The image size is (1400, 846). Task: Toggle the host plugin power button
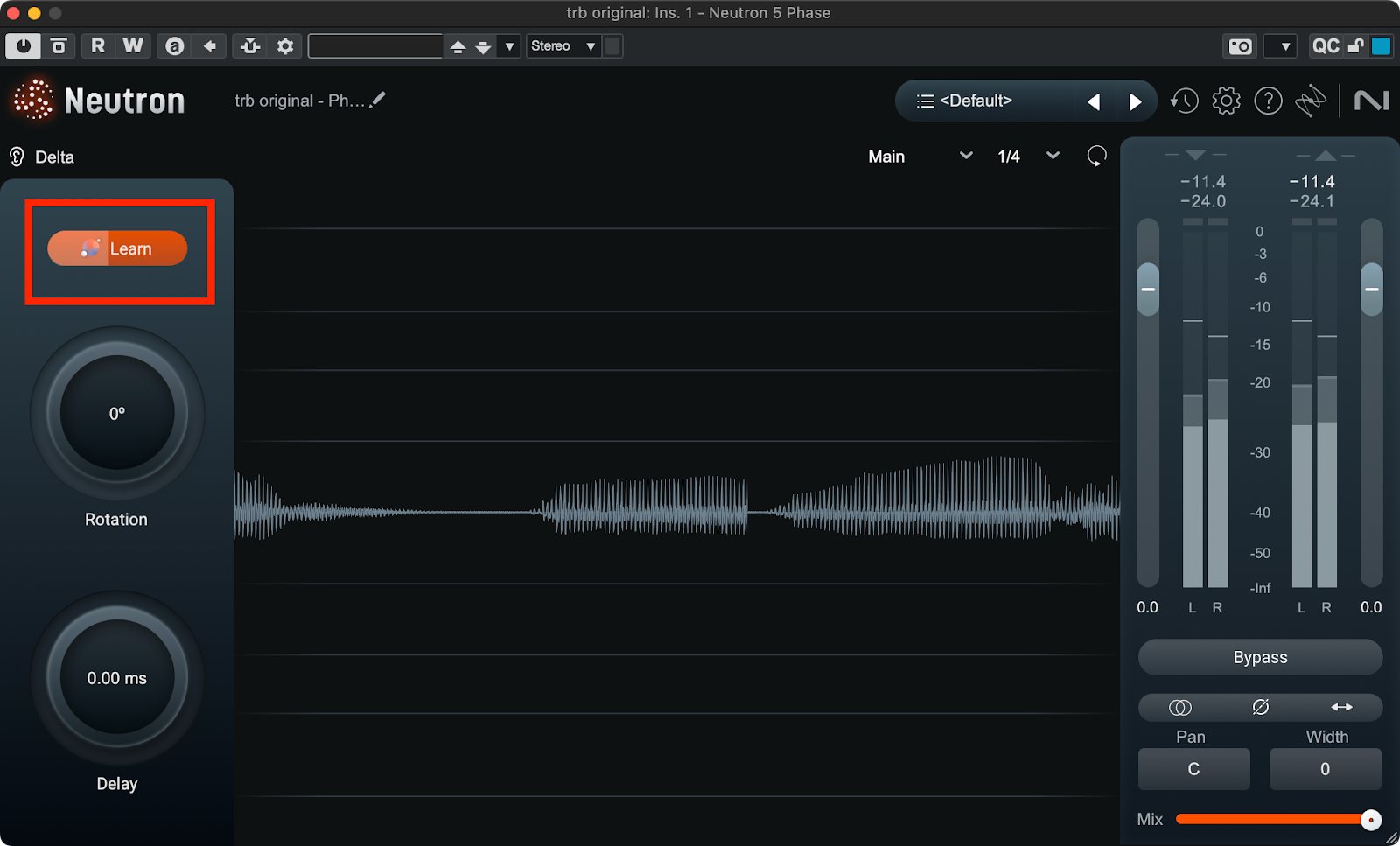coord(23,46)
